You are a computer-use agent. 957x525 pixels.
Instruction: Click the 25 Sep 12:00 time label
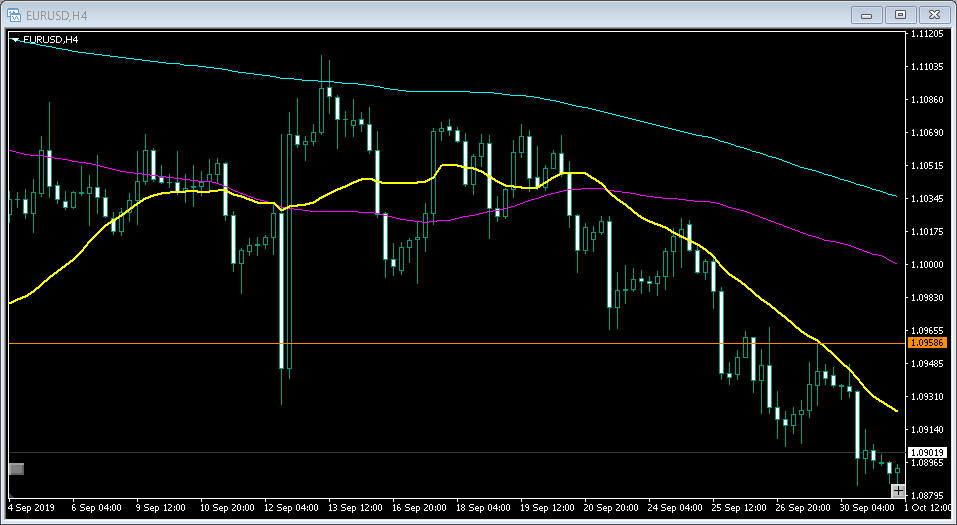click(739, 507)
